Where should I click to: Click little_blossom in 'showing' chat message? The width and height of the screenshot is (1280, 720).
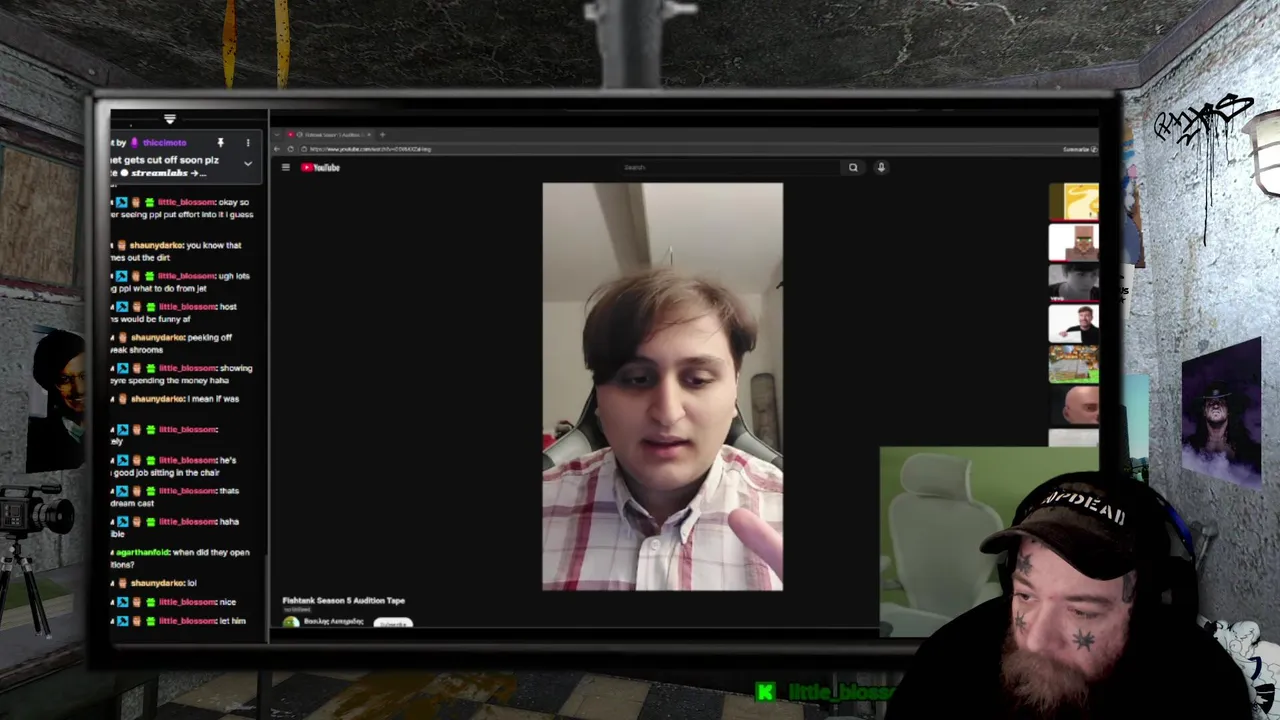(x=187, y=368)
